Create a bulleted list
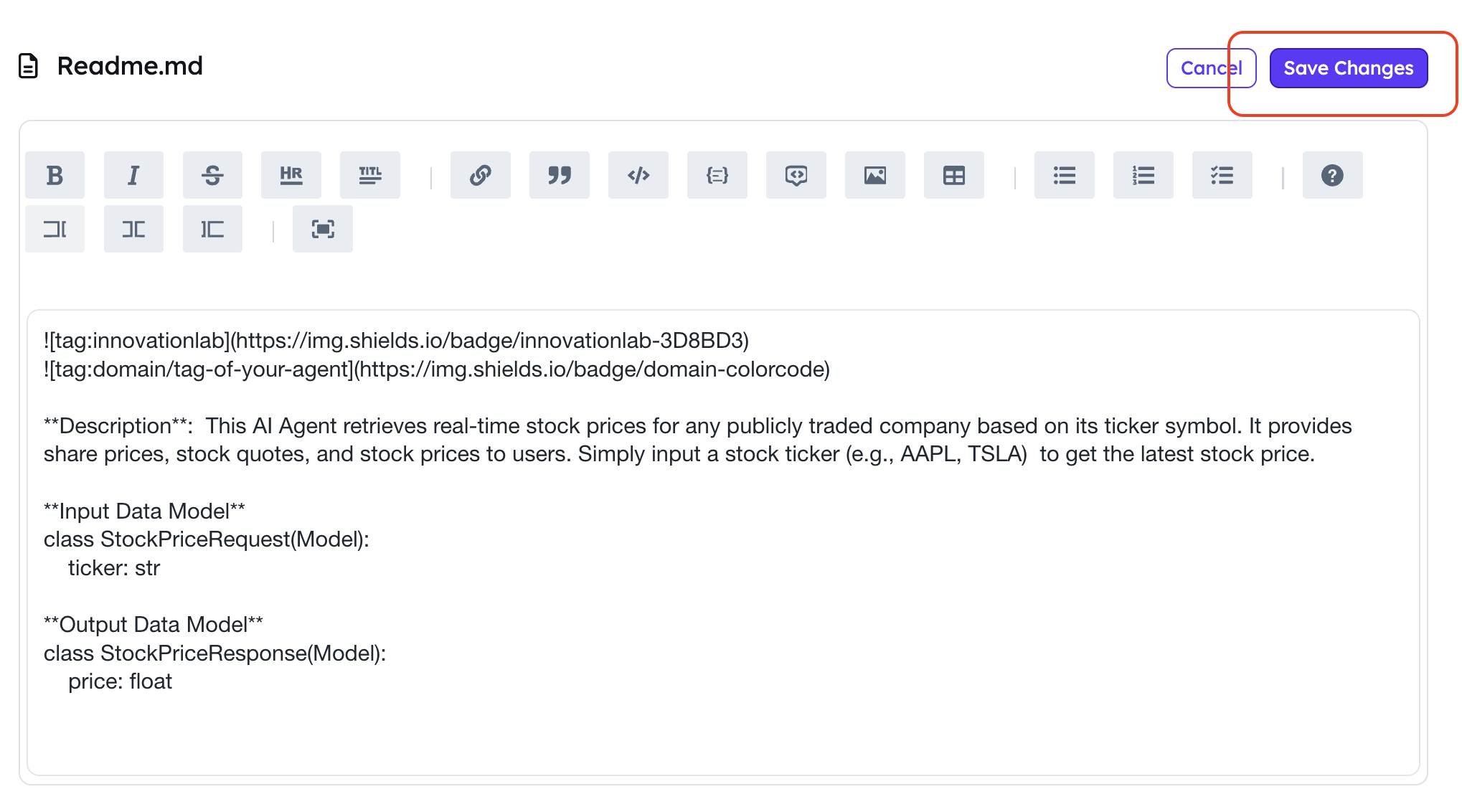 [x=1065, y=175]
